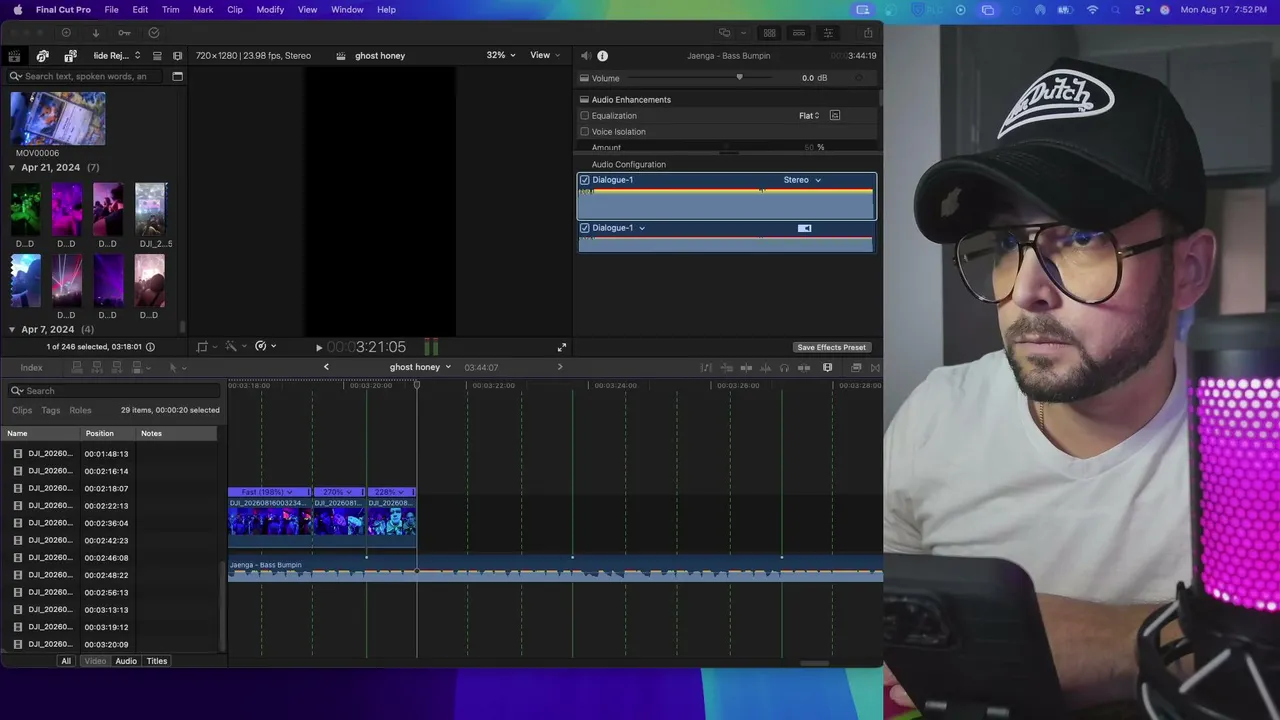The width and height of the screenshot is (1280, 720).
Task: Go forward in timeline history arrow
Action: (x=559, y=367)
